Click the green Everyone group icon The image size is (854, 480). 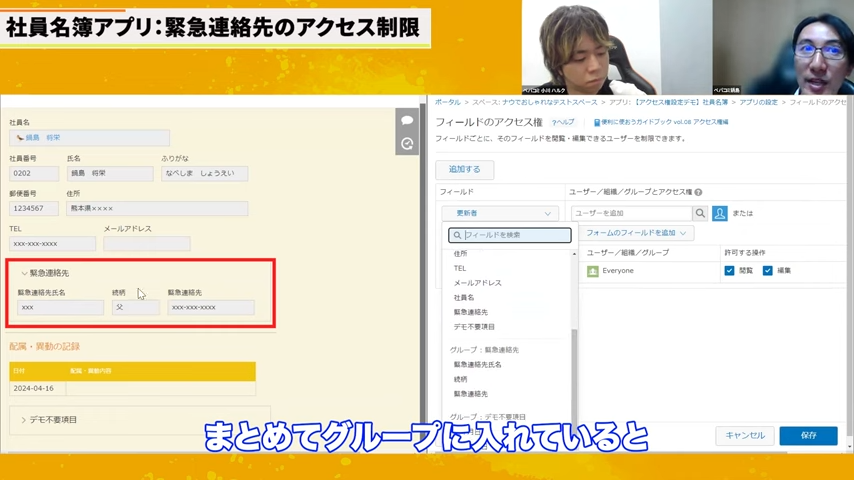(x=593, y=271)
